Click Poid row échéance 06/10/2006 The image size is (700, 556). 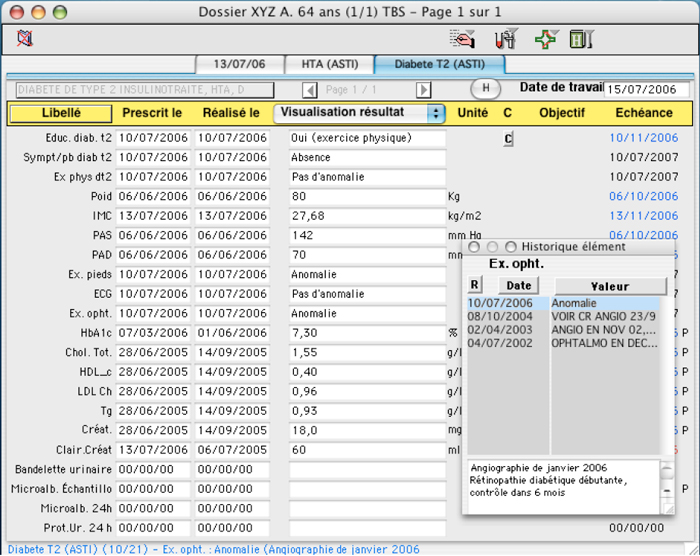point(644,196)
